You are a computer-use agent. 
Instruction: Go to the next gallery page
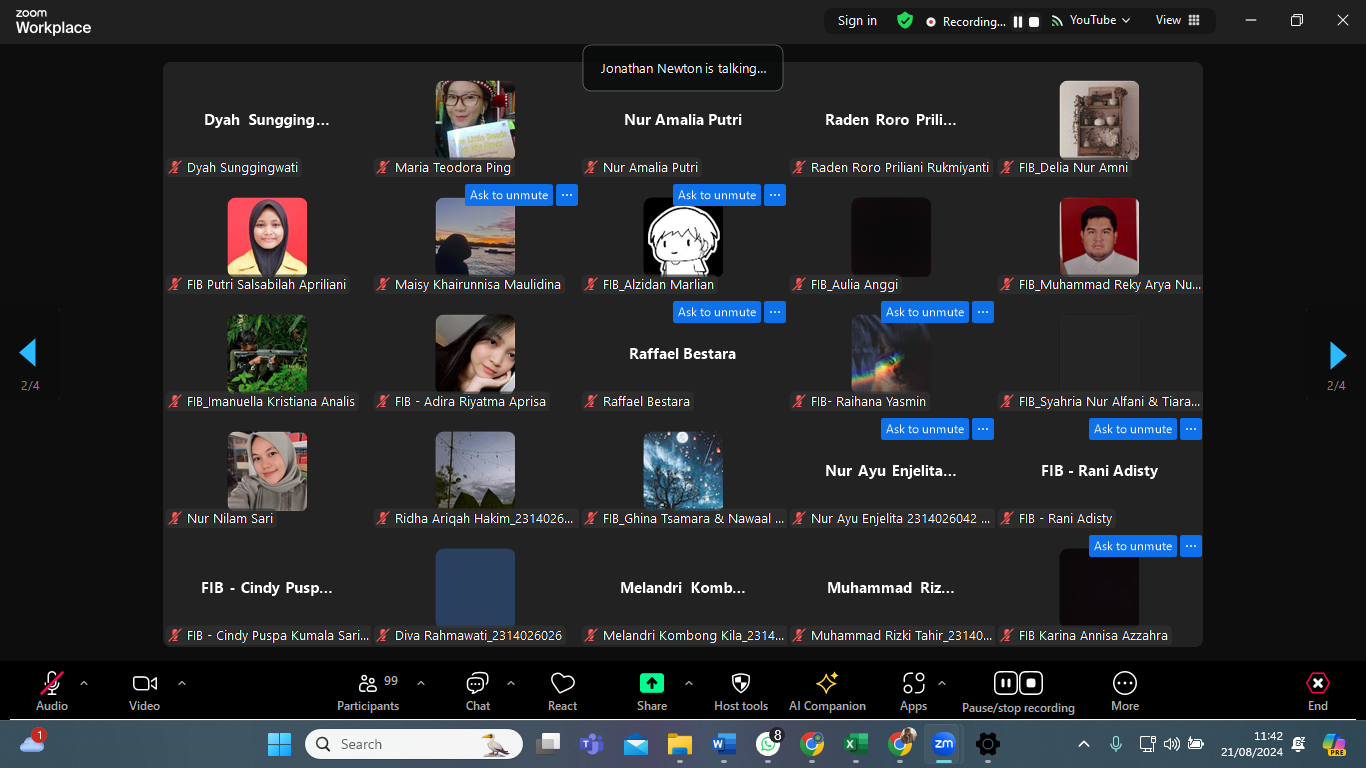tap(1338, 355)
